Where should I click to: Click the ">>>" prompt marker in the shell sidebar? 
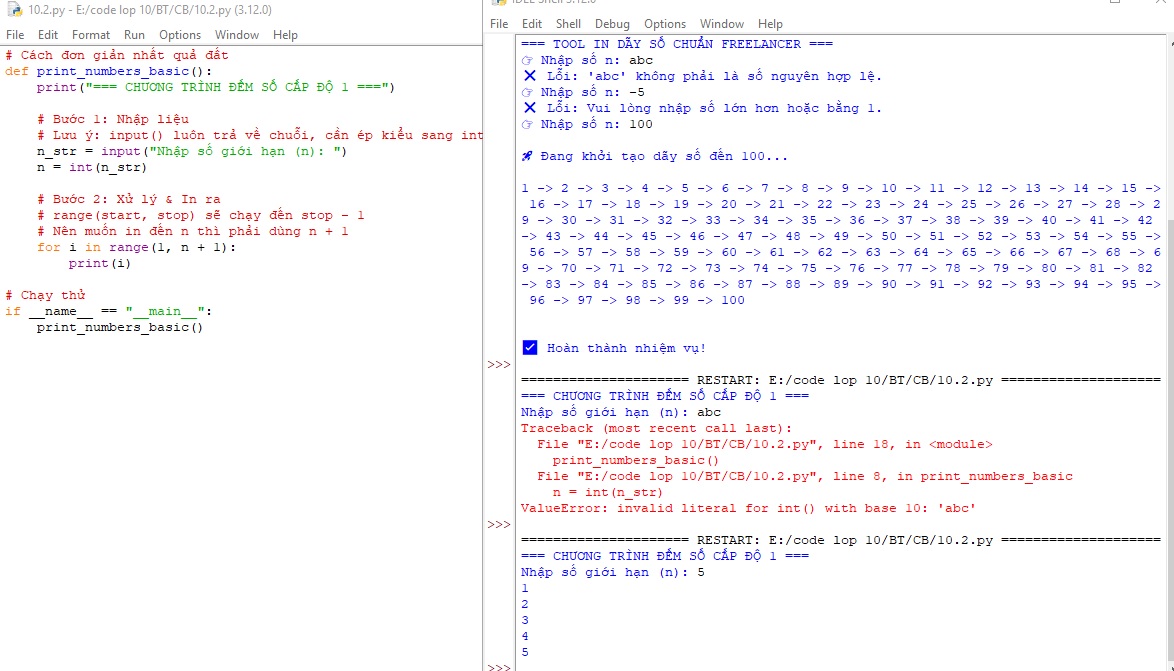[x=497, y=364]
